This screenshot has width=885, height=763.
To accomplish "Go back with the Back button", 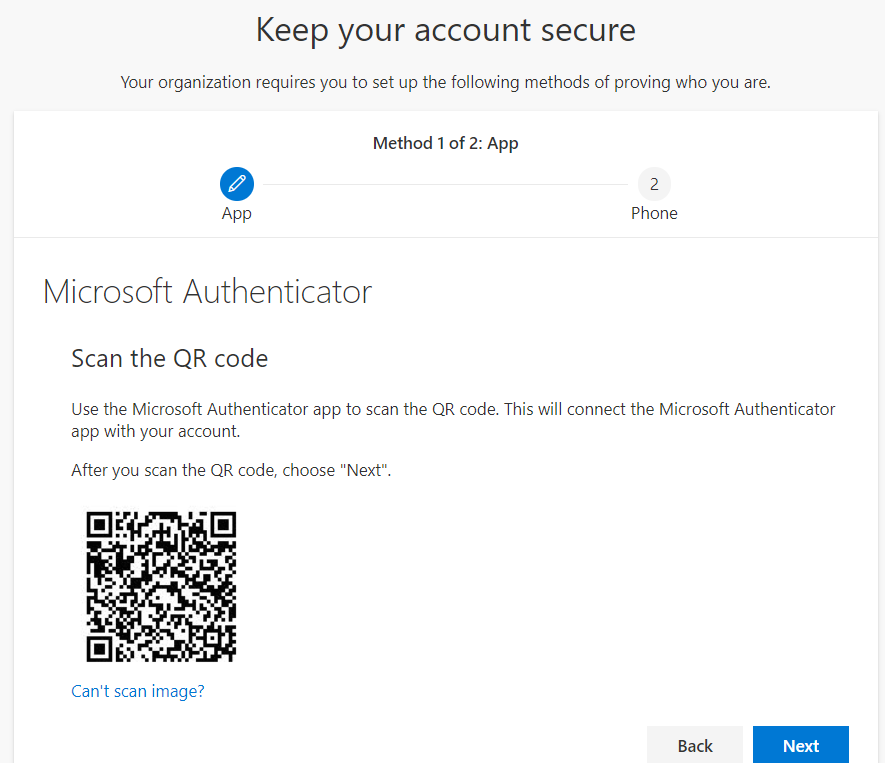I will click(x=695, y=746).
